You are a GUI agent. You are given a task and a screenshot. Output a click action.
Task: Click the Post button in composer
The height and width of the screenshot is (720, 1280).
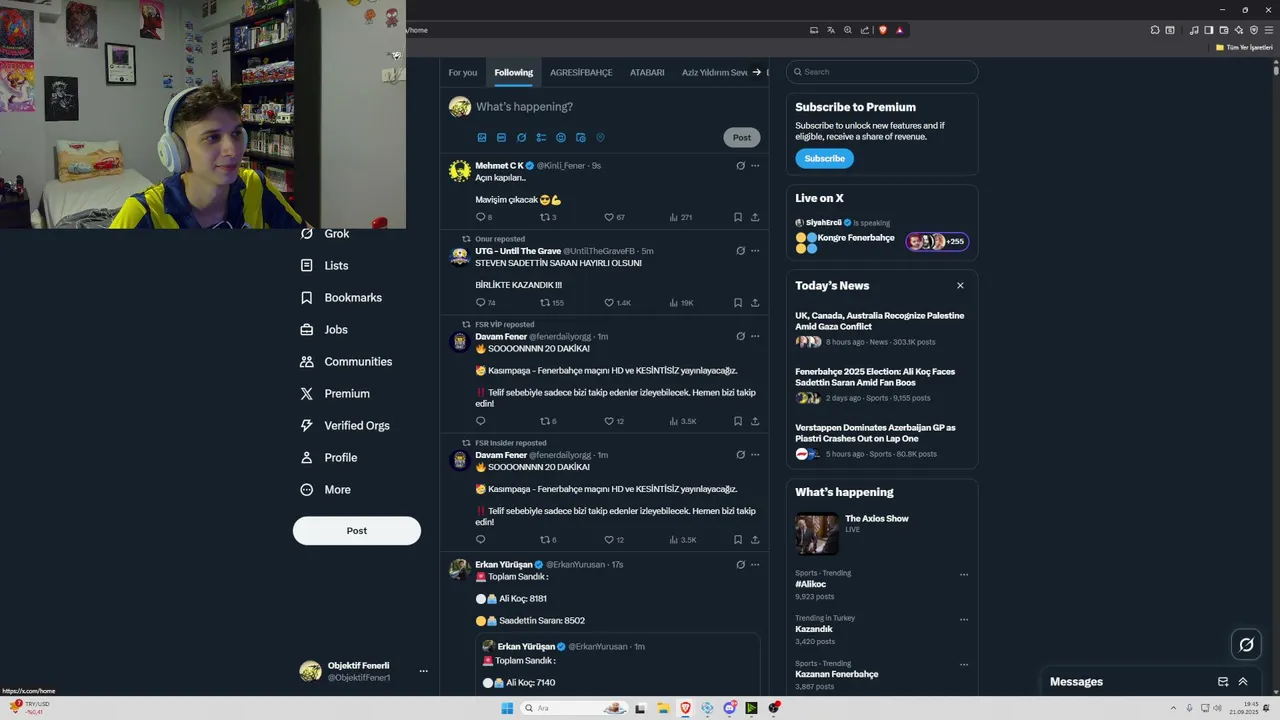click(x=742, y=138)
